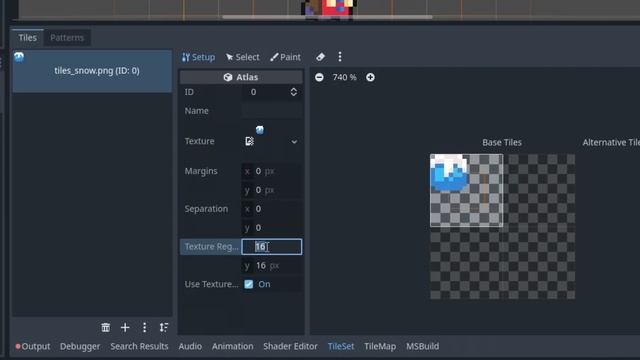Select tiles_snow.png source in list

click(x=92, y=71)
